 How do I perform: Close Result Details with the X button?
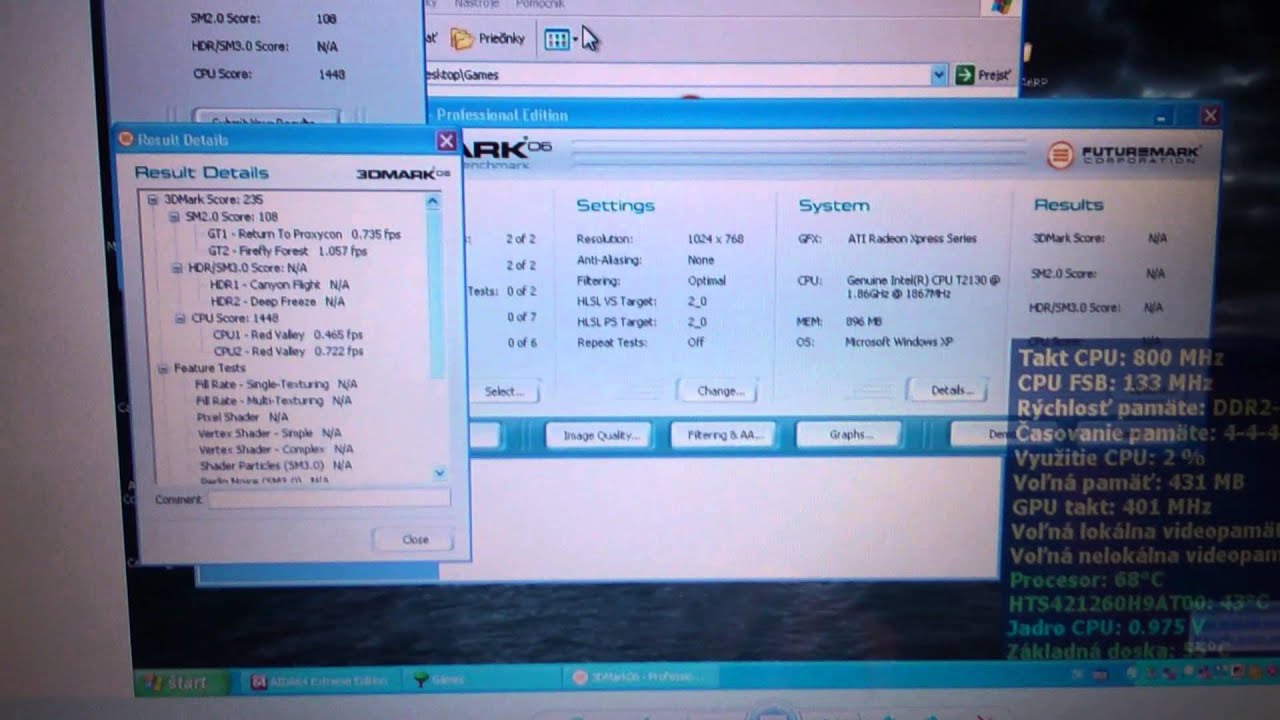[447, 141]
